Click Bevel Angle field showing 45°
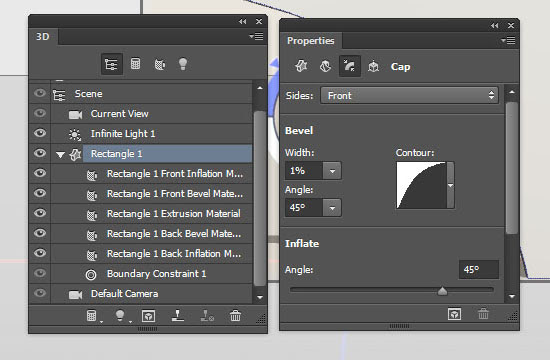The height and width of the screenshot is (360, 550). click(x=304, y=208)
